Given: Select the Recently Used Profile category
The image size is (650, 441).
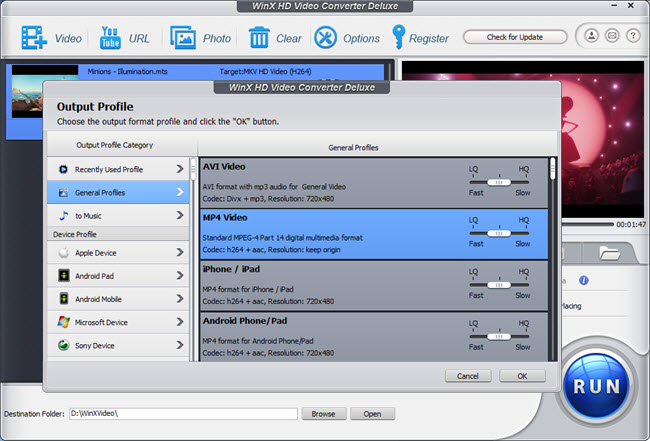Looking at the screenshot, I should pyautogui.click(x=118, y=169).
